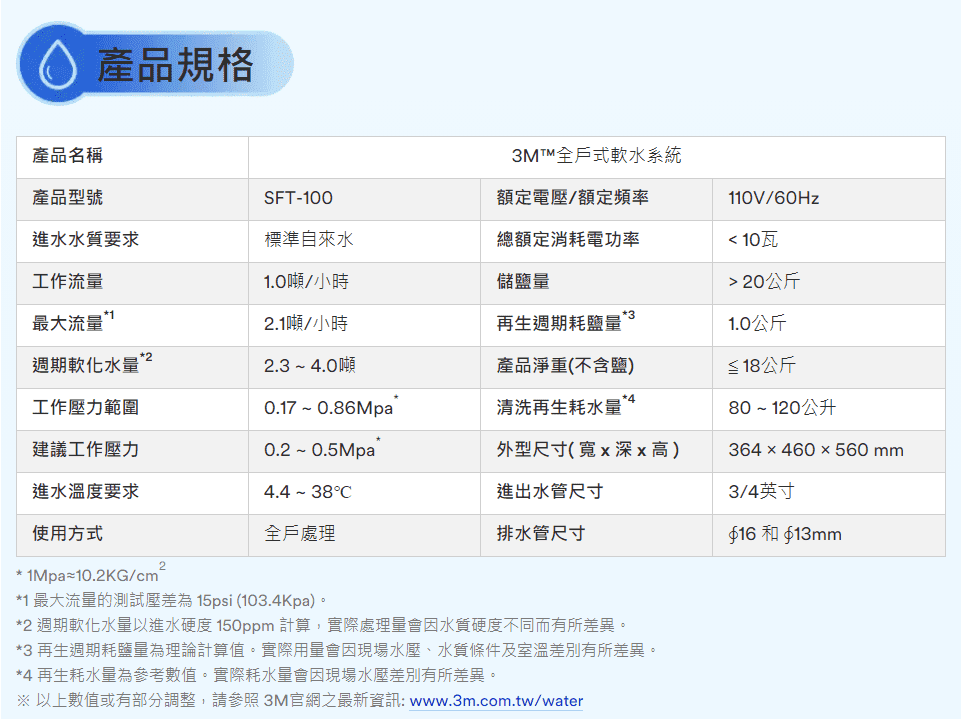Click the 4.4 ~ 38℃ temperature value

[x=307, y=492]
